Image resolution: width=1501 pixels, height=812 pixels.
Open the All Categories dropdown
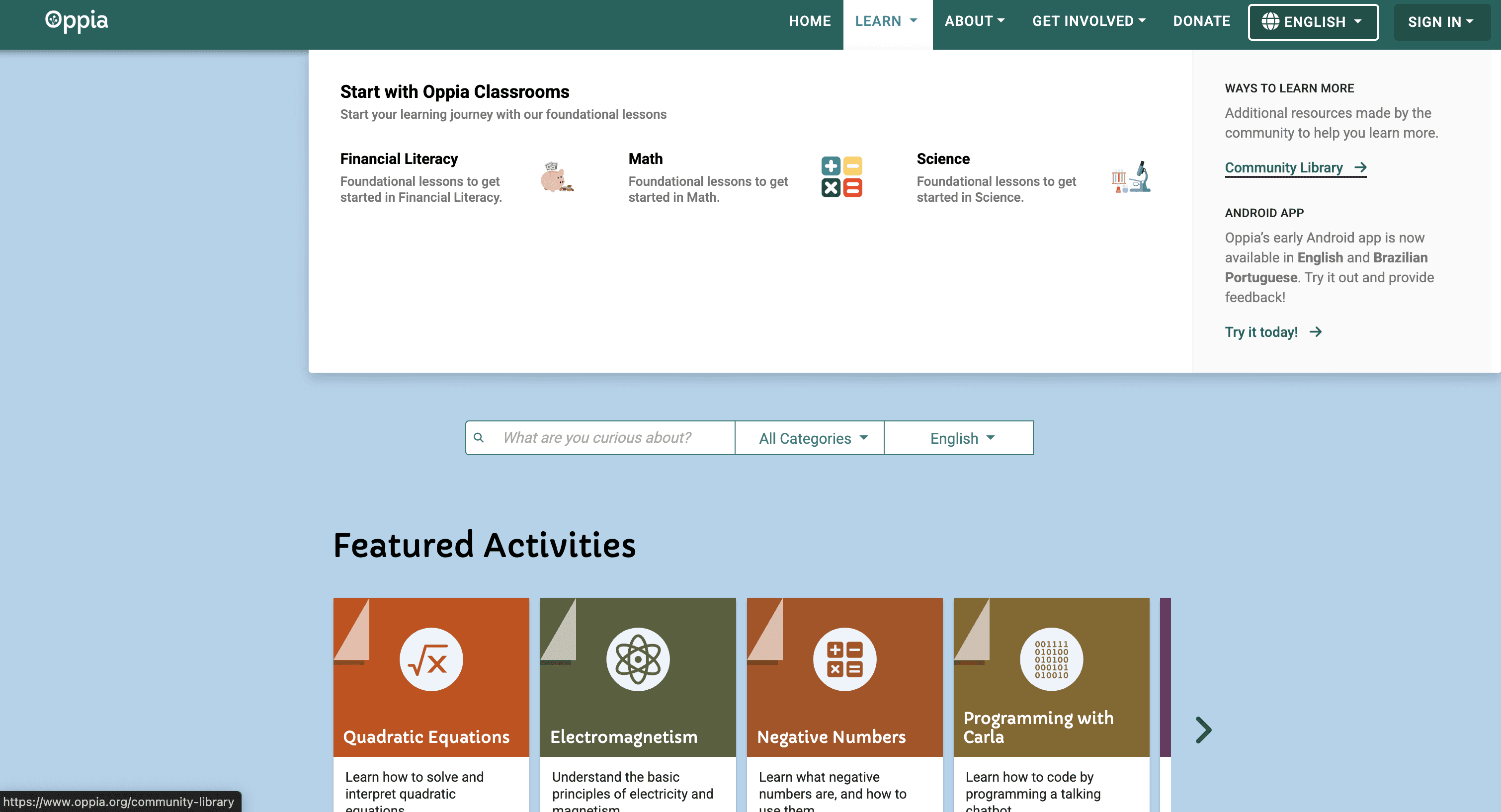click(x=811, y=438)
